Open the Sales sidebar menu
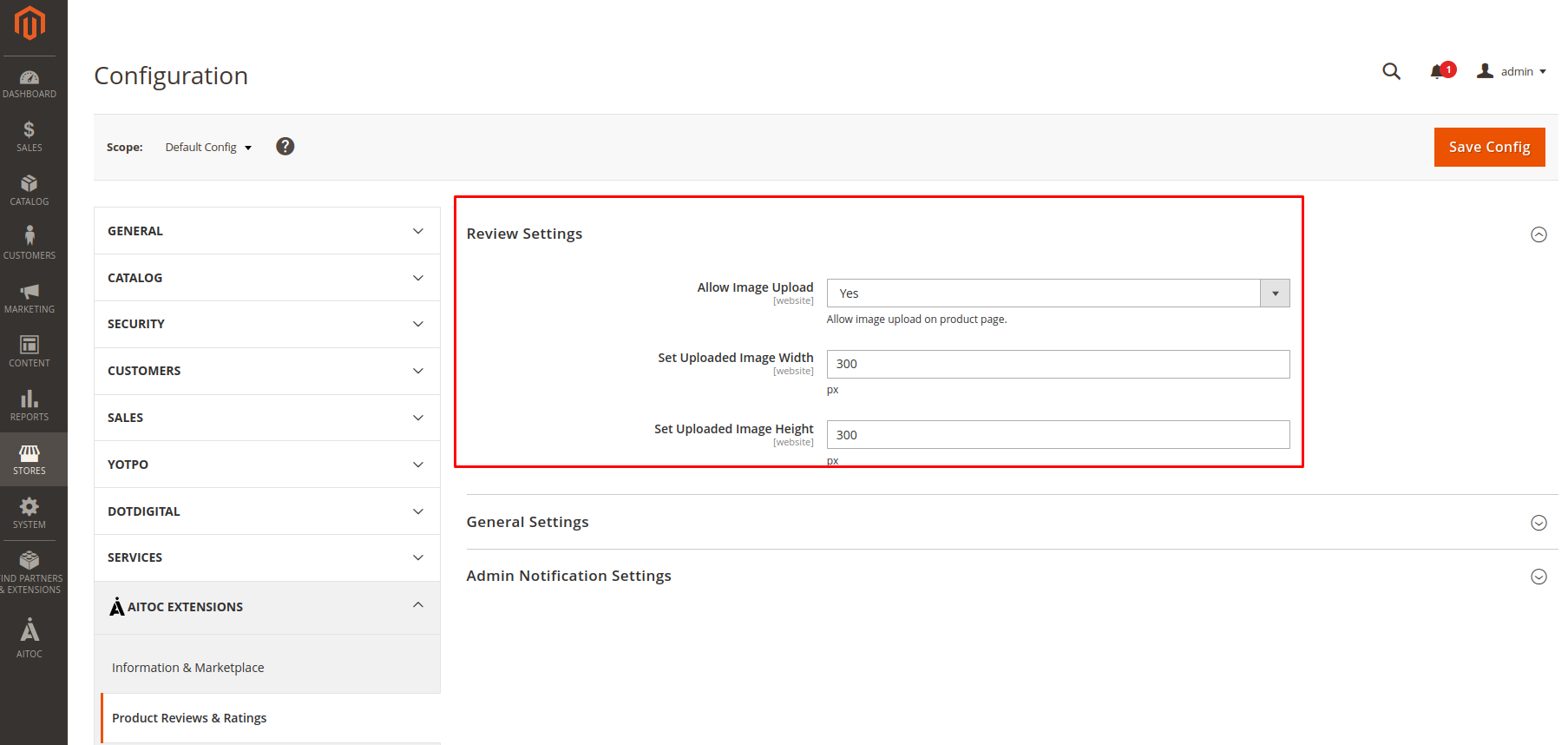The width and height of the screenshot is (1568, 745). tap(30, 137)
